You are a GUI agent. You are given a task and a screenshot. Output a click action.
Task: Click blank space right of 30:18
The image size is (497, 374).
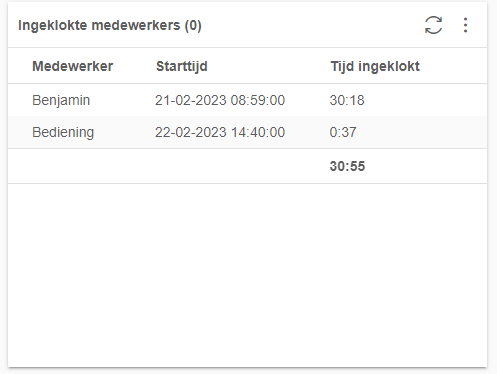pos(425,100)
